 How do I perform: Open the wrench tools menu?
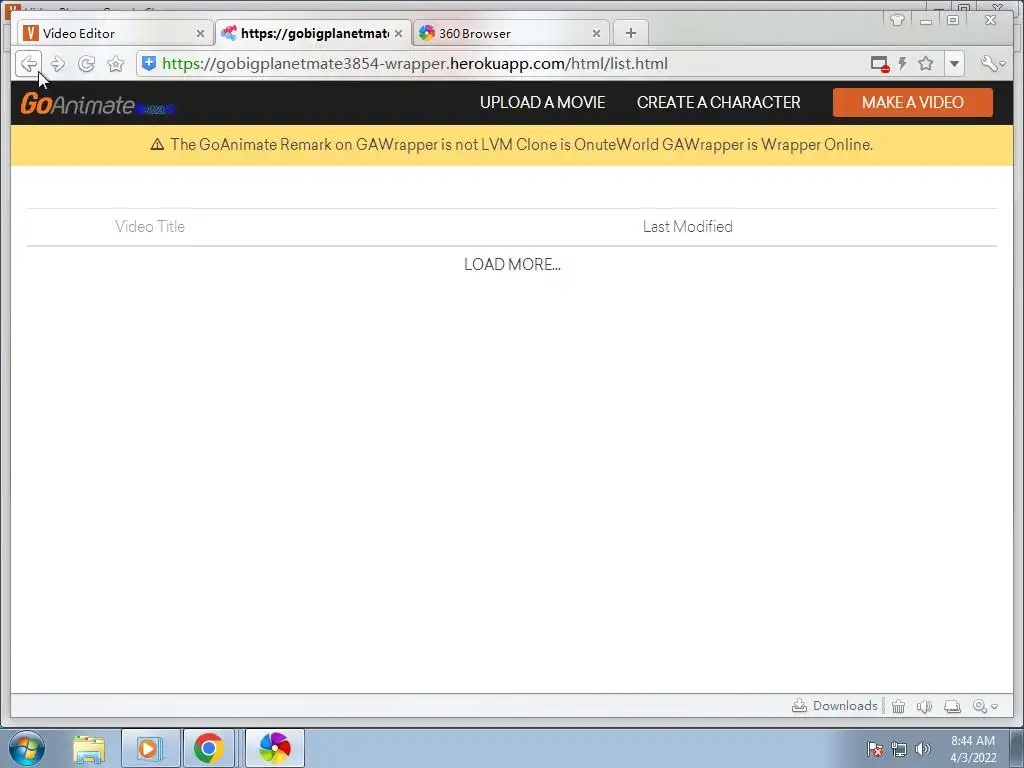coord(993,63)
